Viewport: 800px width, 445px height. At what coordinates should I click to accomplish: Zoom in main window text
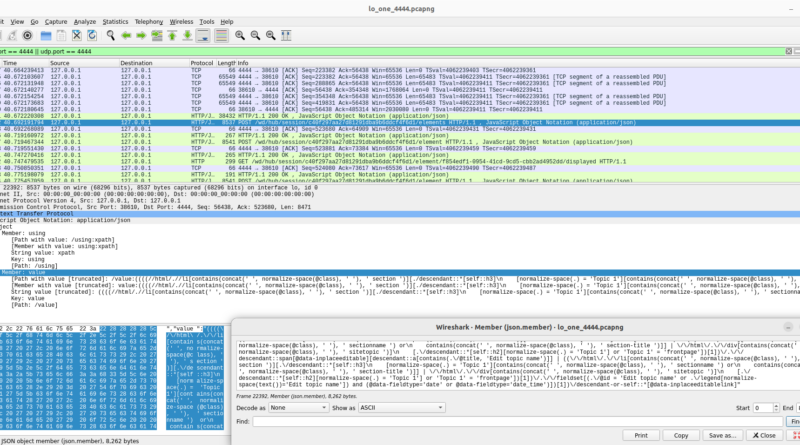[240, 35]
